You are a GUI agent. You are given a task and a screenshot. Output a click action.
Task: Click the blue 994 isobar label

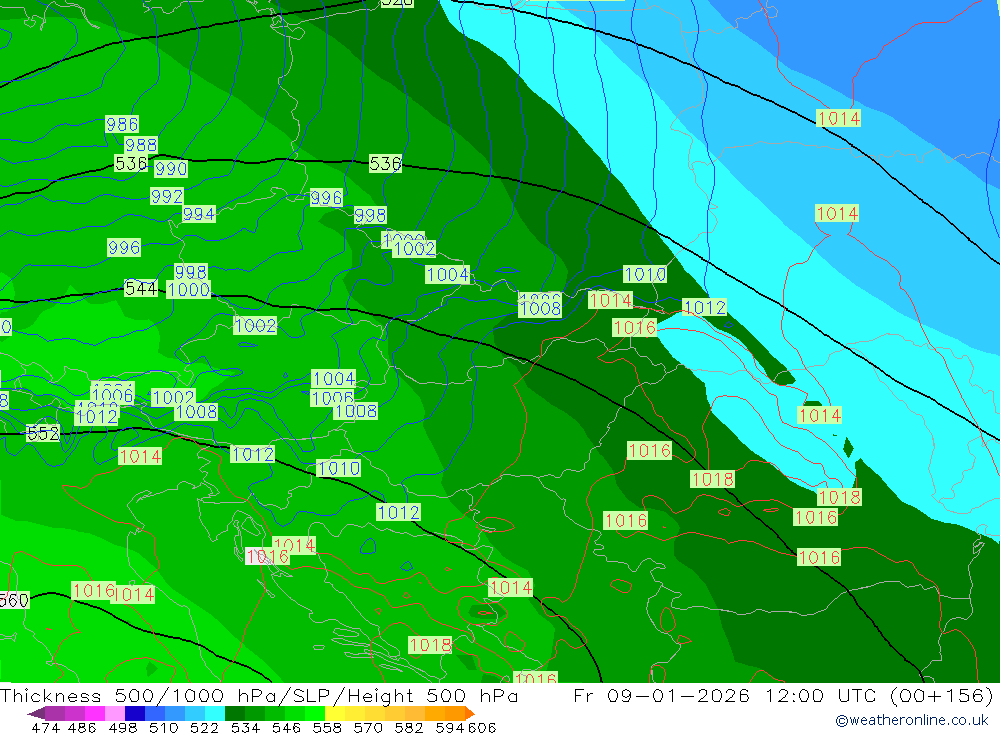click(x=199, y=214)
